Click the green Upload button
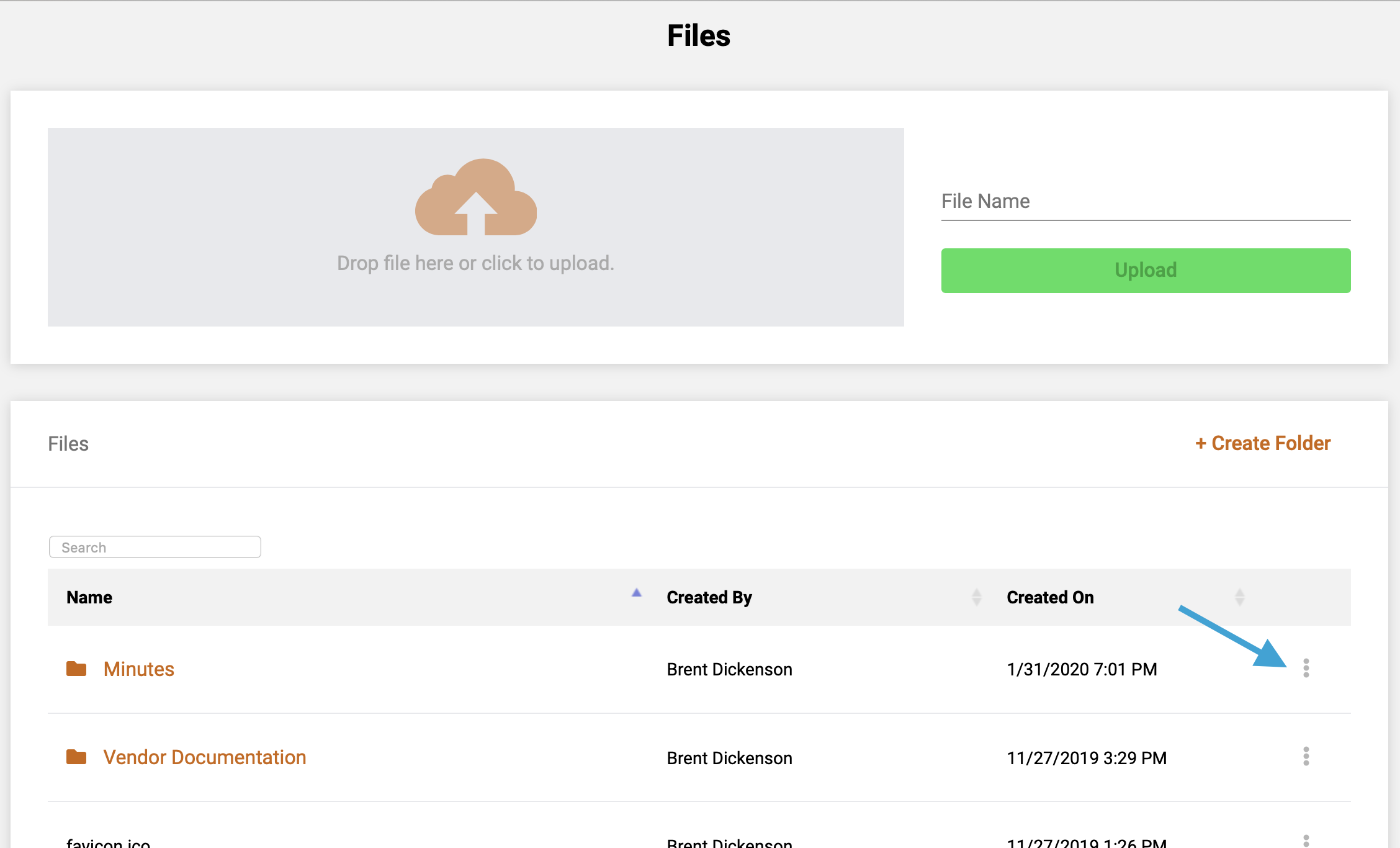Viewport: 1400px width, 848px height. (1146, 271)
